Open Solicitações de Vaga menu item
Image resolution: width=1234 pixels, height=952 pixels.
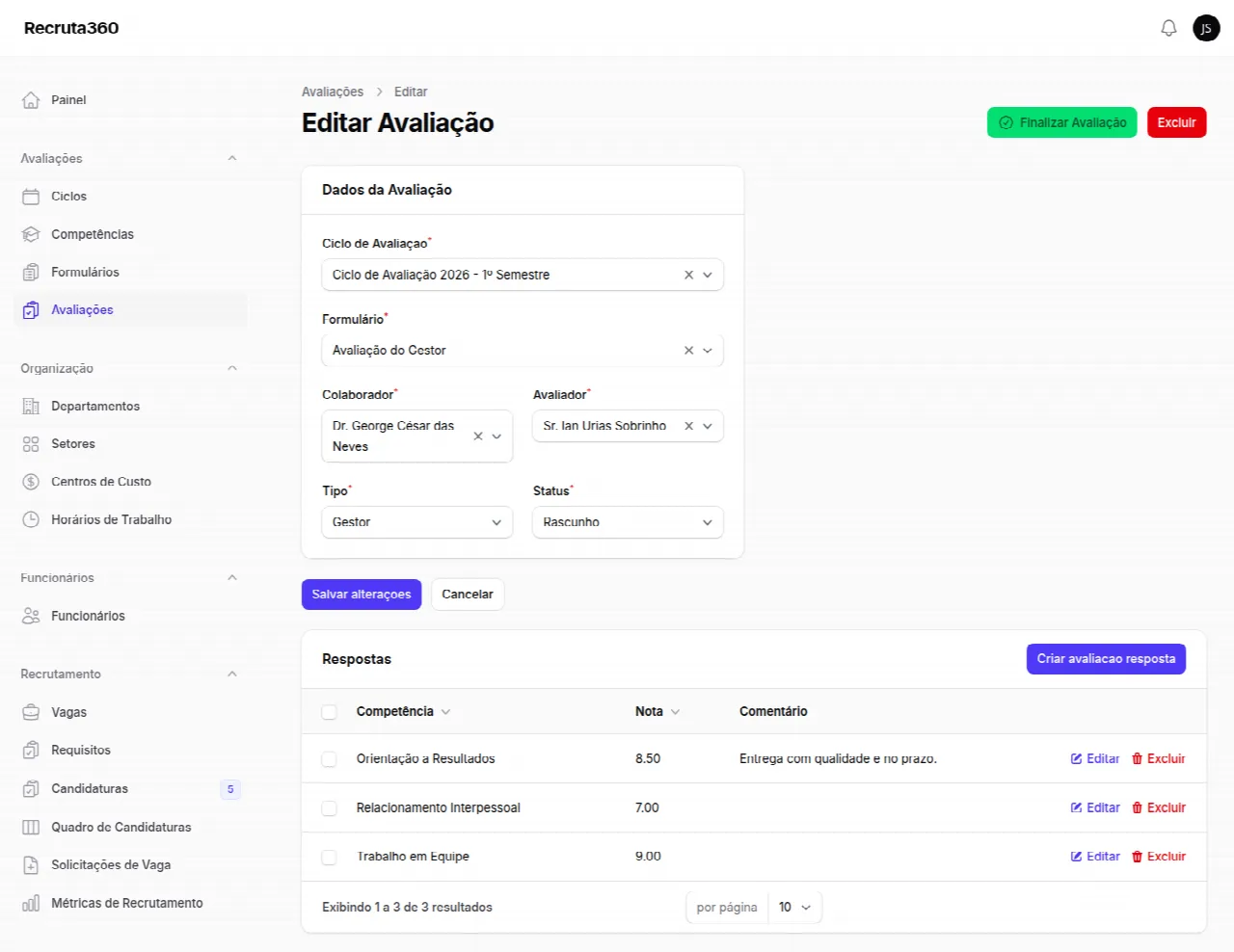[131, 865]
